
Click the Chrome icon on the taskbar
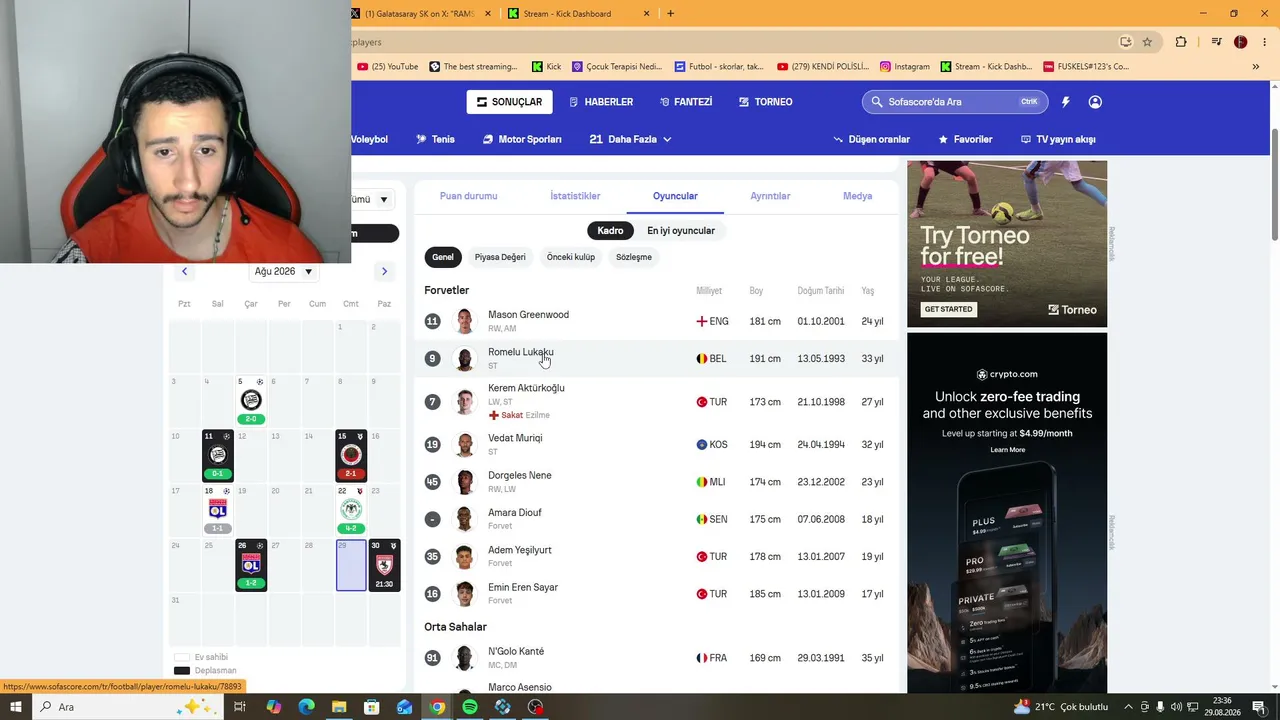pos(437,707)
